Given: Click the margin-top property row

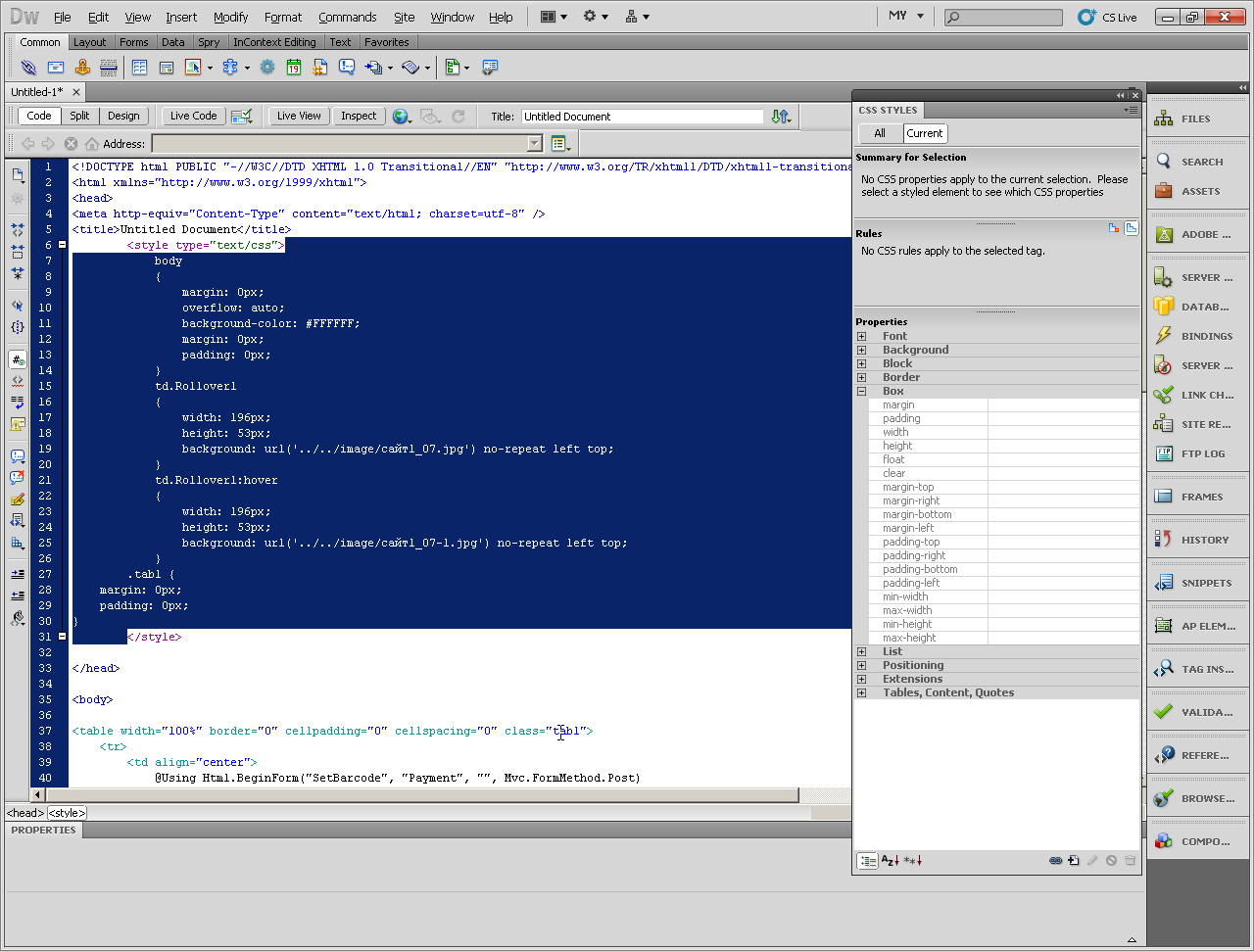Looking at the screenshot, I should [1003, 487].
